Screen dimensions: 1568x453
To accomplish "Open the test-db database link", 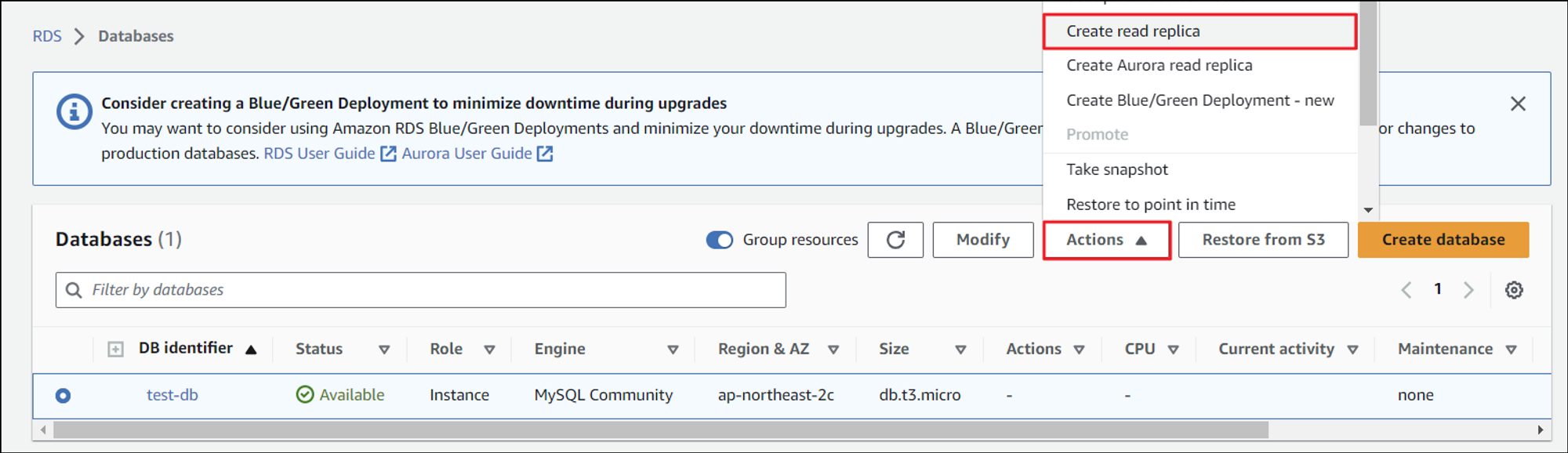I will point(172,395).
